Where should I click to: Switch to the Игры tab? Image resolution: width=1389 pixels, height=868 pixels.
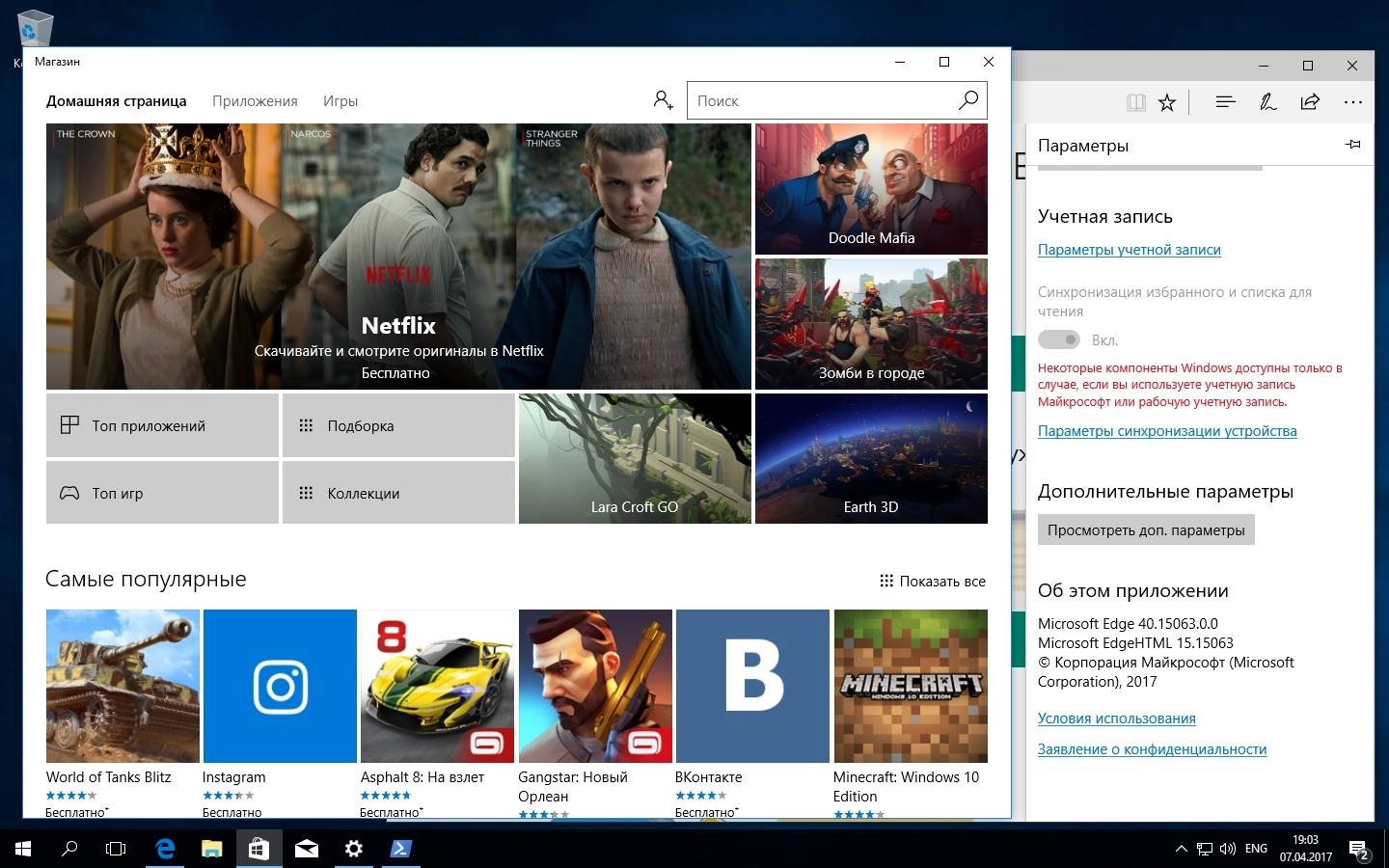340,100
